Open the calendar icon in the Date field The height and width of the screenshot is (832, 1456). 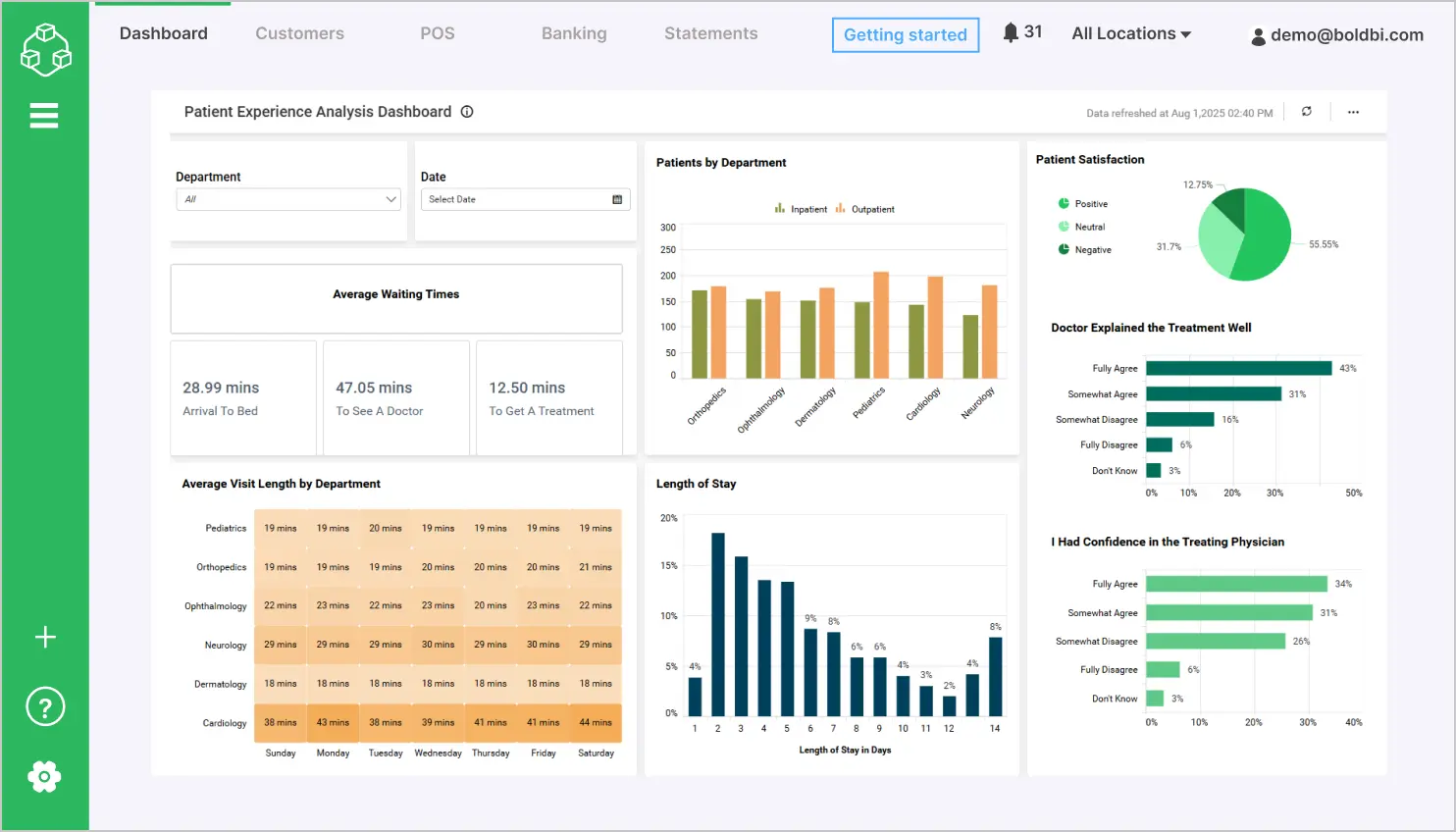point(615,199)
